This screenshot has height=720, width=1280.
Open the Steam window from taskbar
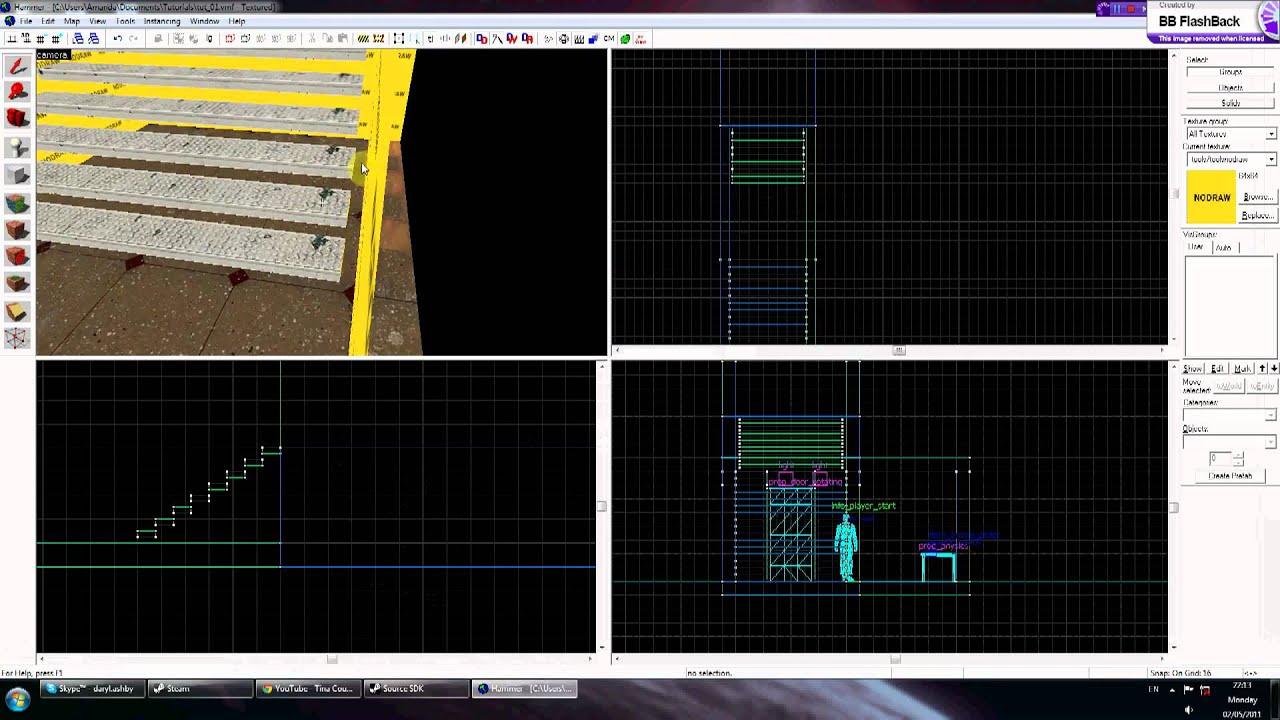[200, 688]
